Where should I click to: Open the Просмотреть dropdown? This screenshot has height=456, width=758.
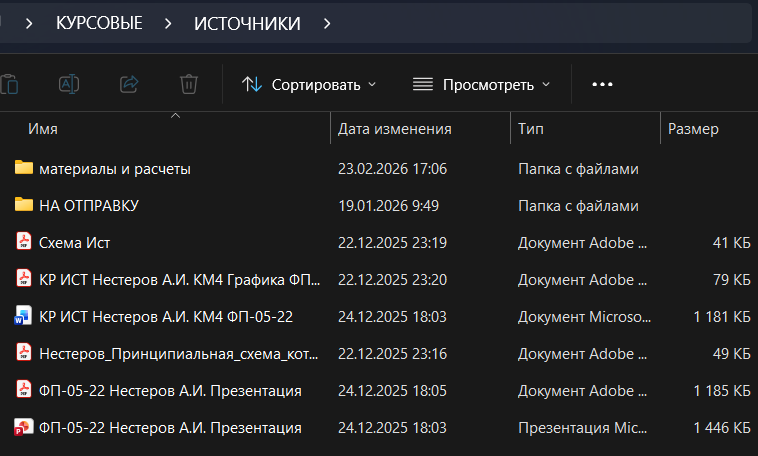pos(482,84)
